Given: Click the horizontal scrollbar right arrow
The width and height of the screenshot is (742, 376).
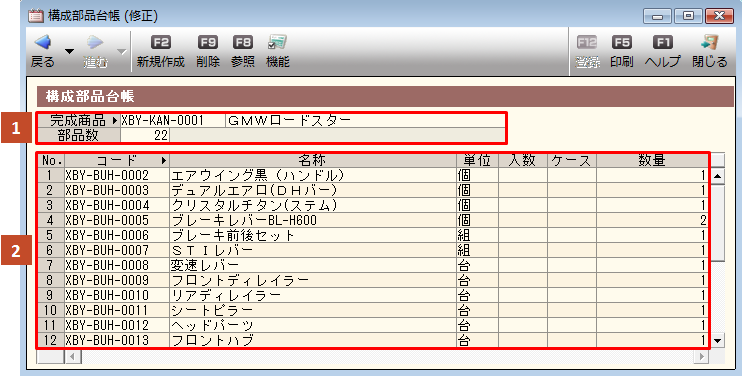Looking at the screenshot, I should pos(702,356).
